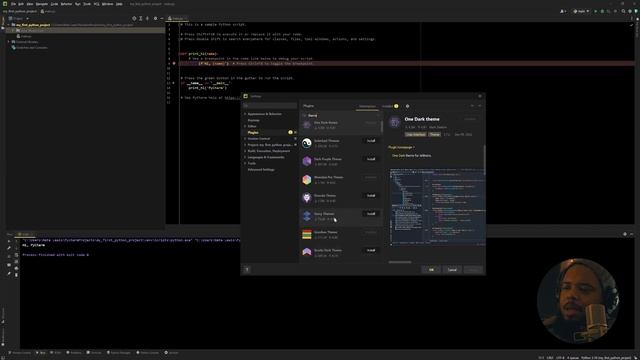The width and height of the screenshot is (640, 360).
Task: Click the Solarized Themes yin-yang plugin icon
Action: coord(307,143)
